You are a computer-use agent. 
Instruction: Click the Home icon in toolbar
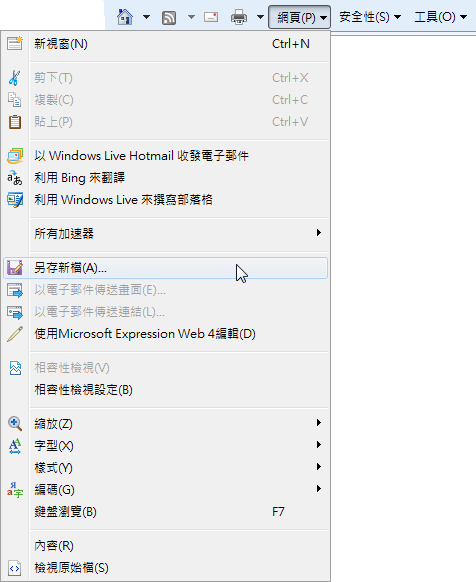[125, 17]
